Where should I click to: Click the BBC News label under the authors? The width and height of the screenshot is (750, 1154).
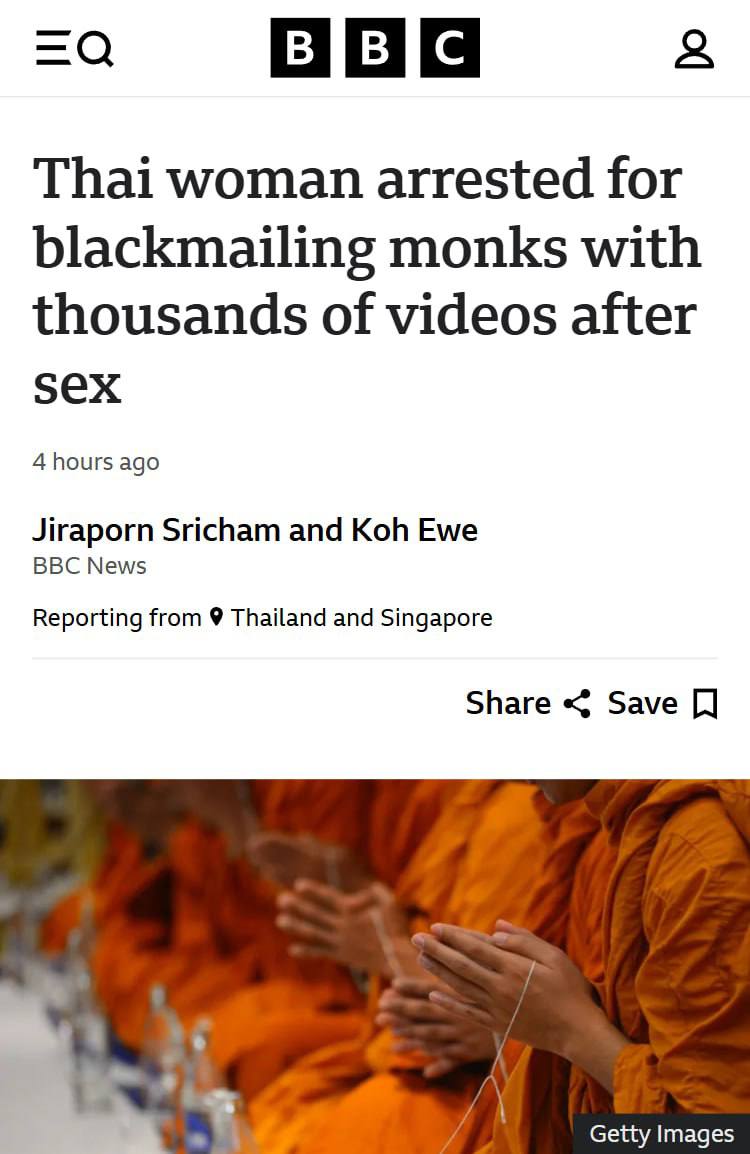coord(89,565)
